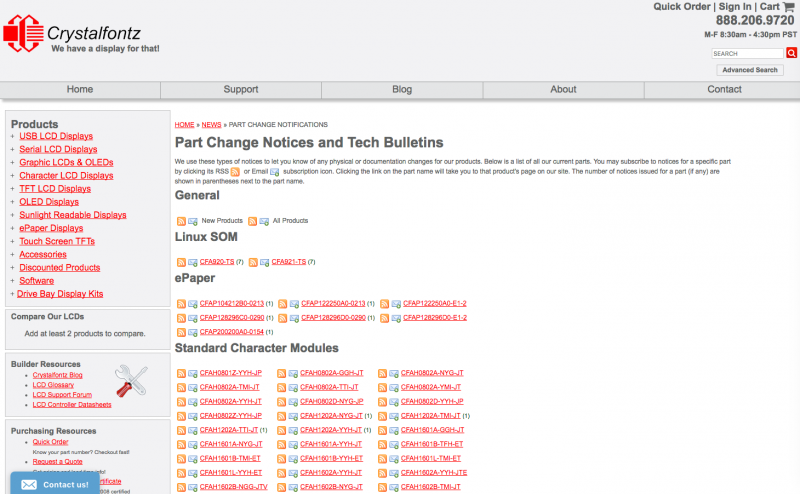Open the Contact us chat widget
800x494 pixels.
(x=55, y=484)
